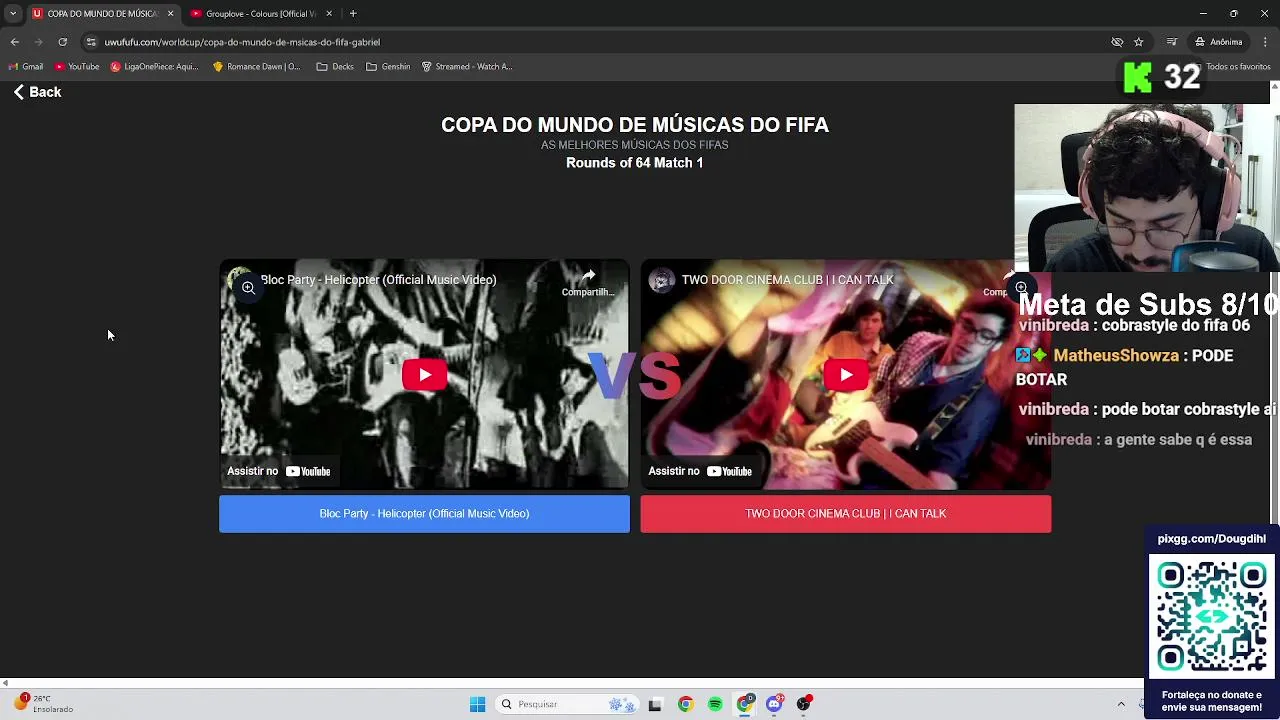Screen dimensions: 1280x720
Task: Open site information icon in address bar
Action: (91, 42)
